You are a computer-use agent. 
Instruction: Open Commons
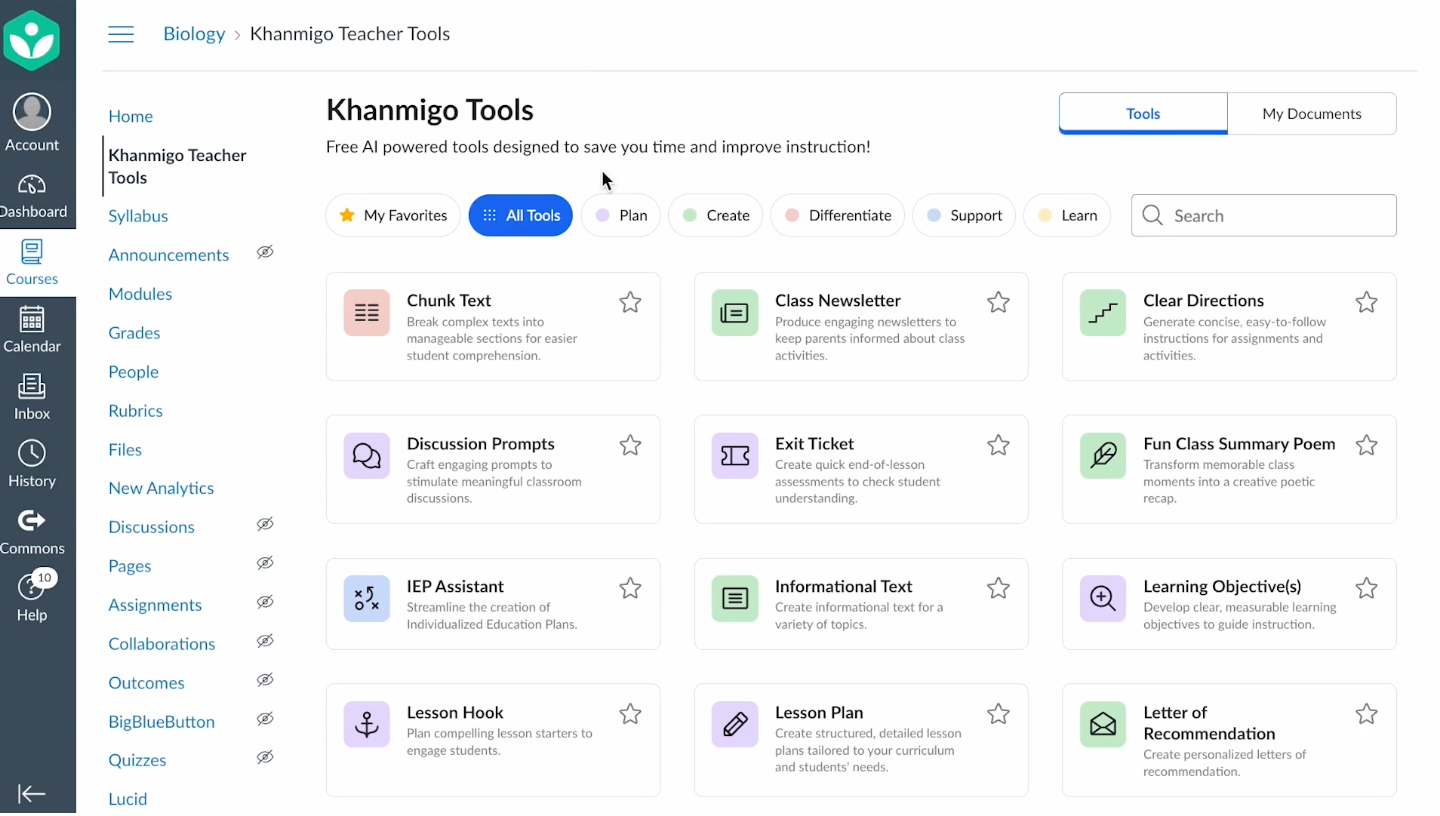coord(32,532)
